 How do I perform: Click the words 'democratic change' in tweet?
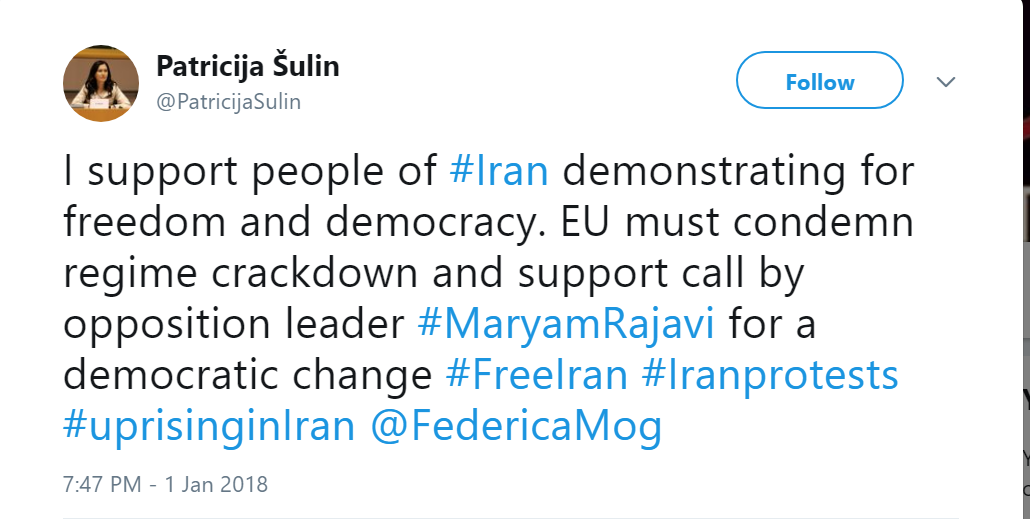248,375
